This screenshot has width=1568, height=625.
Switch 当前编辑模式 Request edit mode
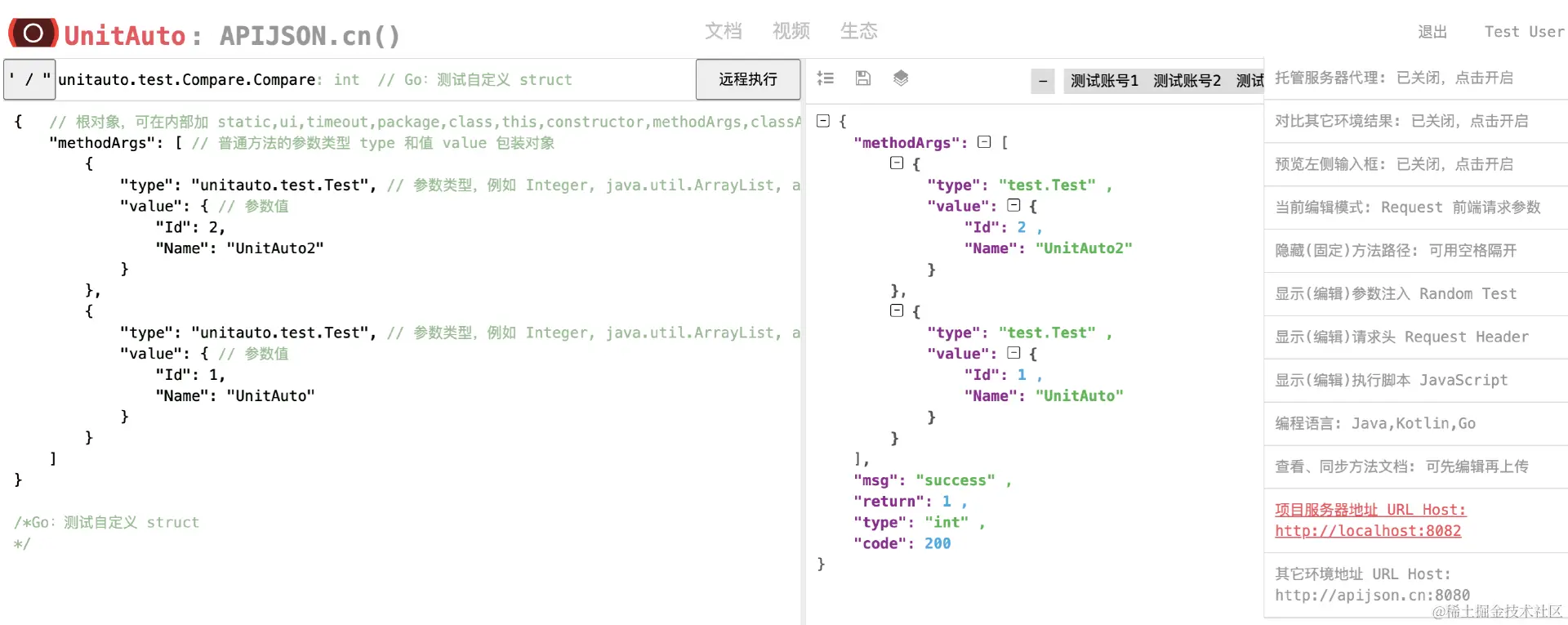tap(1415, 208)
